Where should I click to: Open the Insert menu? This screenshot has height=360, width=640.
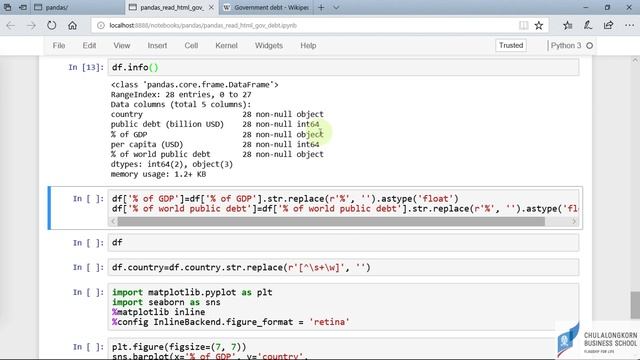tap(157, 45)
